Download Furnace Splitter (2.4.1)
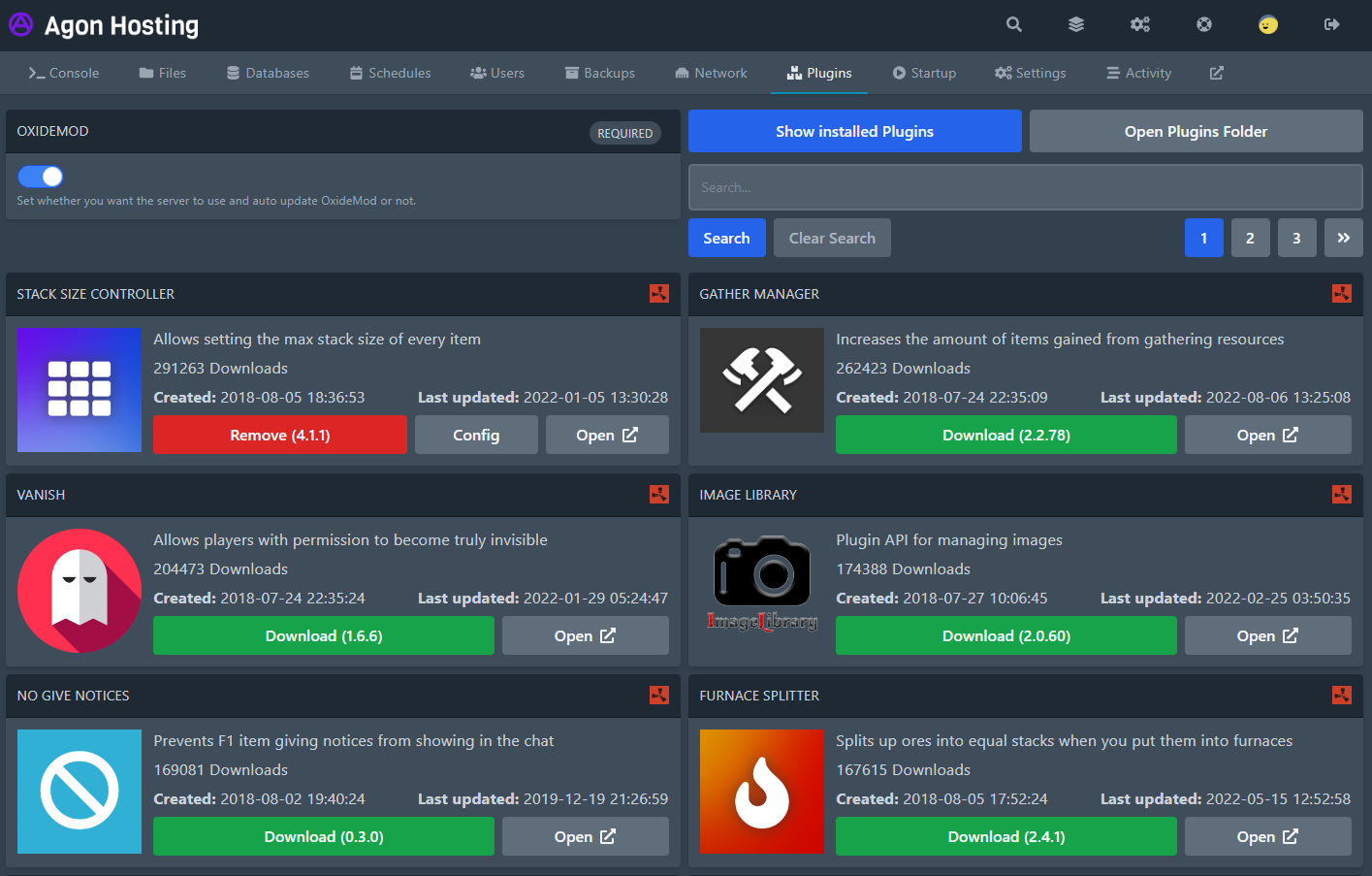1372x876 pixels. click(x=1006, y=836)
